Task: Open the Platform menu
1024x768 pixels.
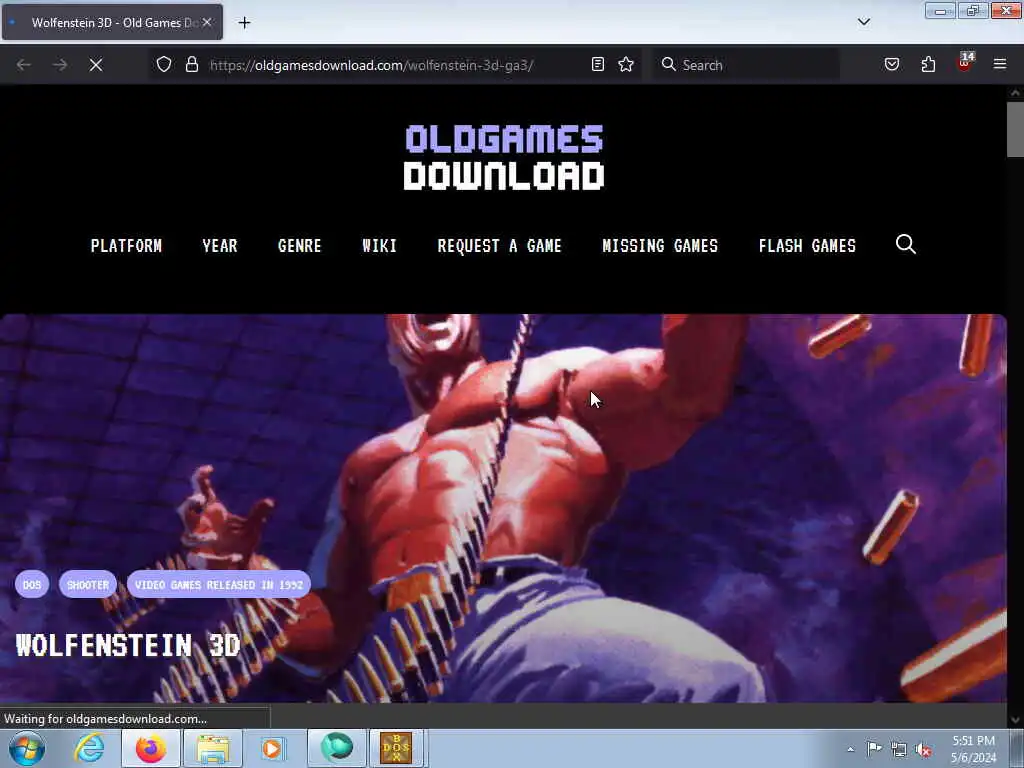Action: pos(126,246)
